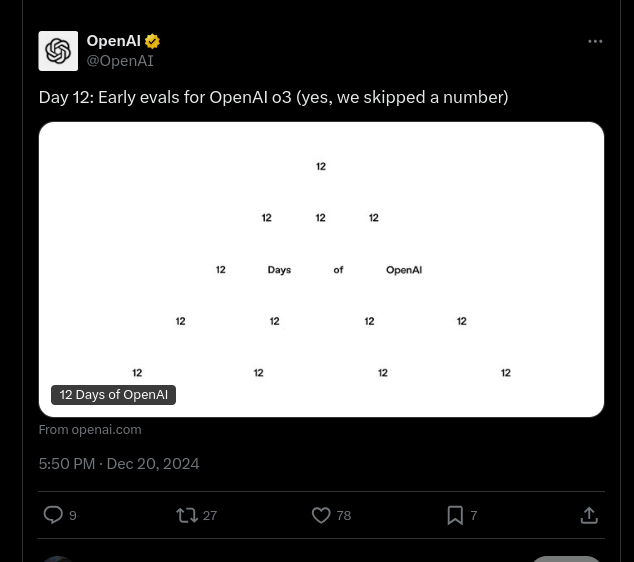Open the 5:50 PM Dec 20, 2024 timestamp
The image size is (634, 562).
point(119,464)
